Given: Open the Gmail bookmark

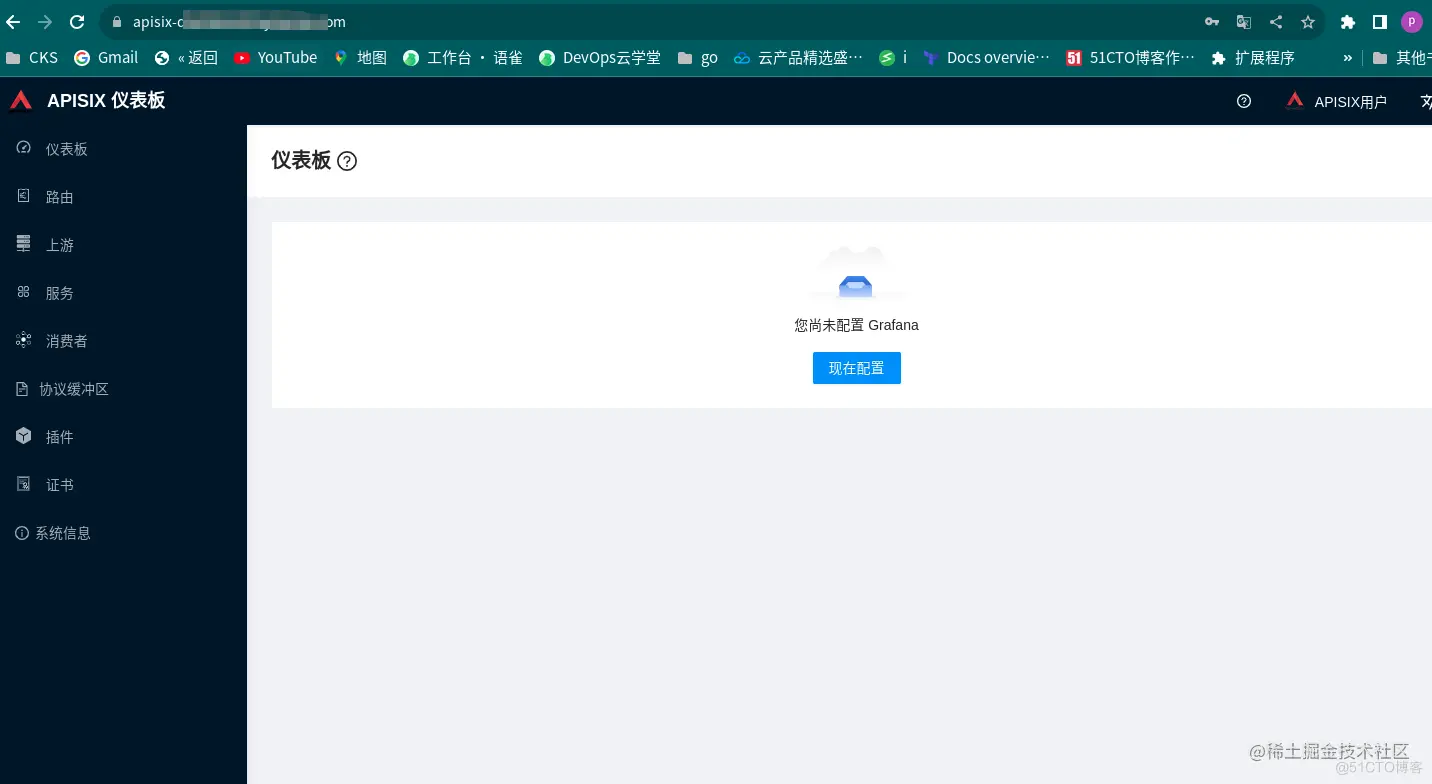Looking at the screenshot, I should pyautogui.click(x=106, y=58).
